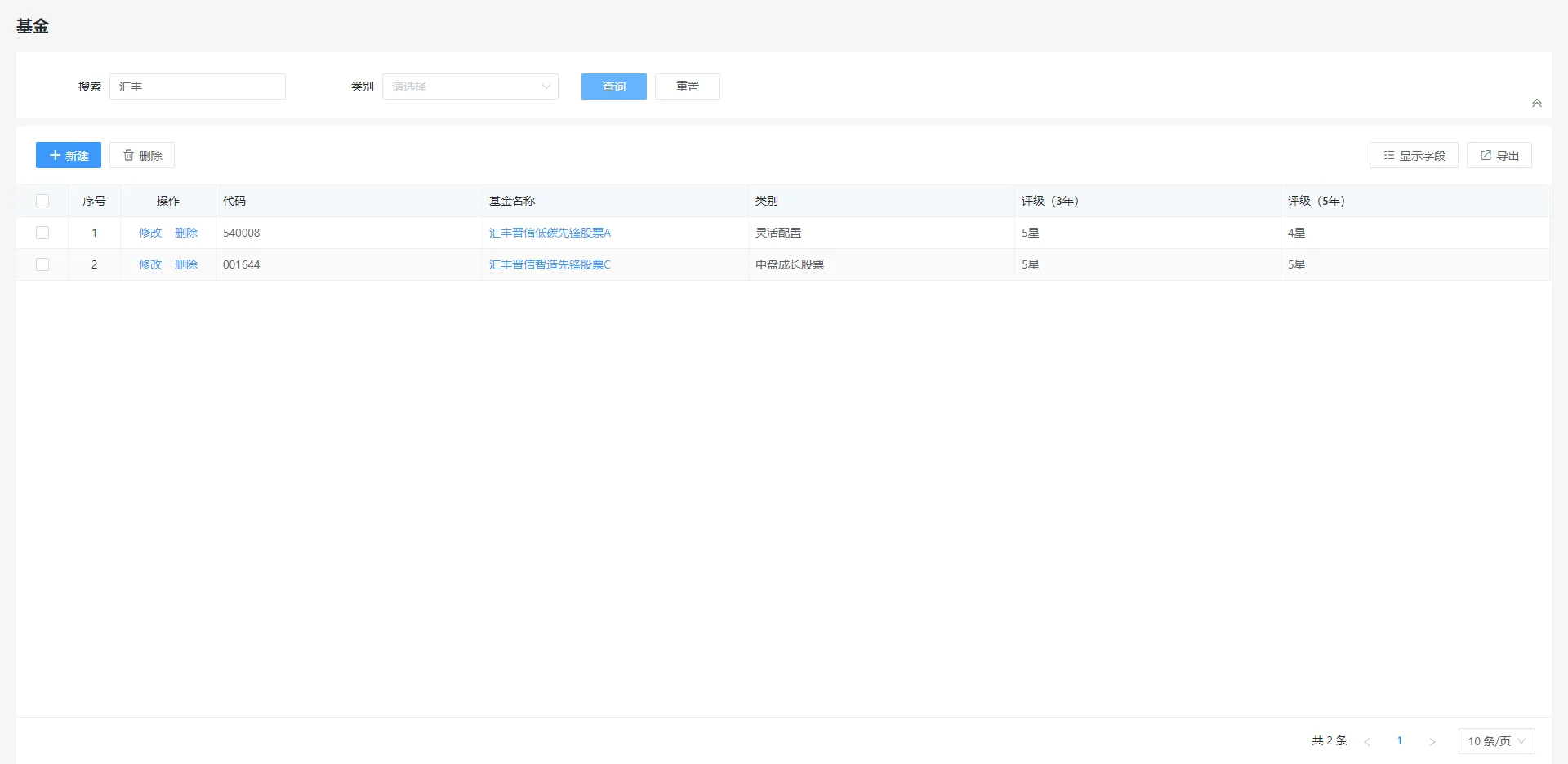Click the trash Delete (删除) toolbar button
This screenshot has width=1568, height=764.
142,155
